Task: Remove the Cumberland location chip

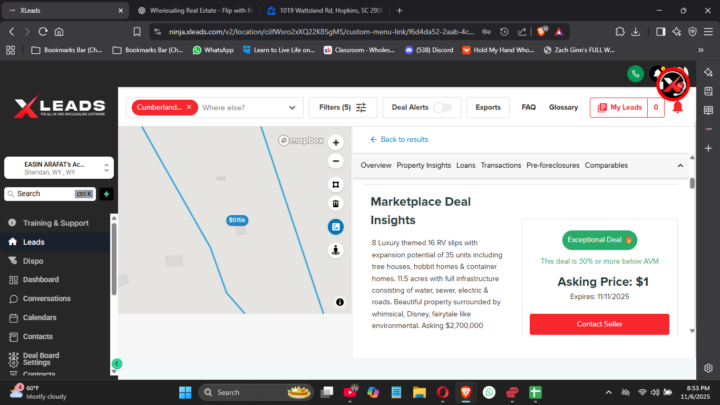Action: 189,107
